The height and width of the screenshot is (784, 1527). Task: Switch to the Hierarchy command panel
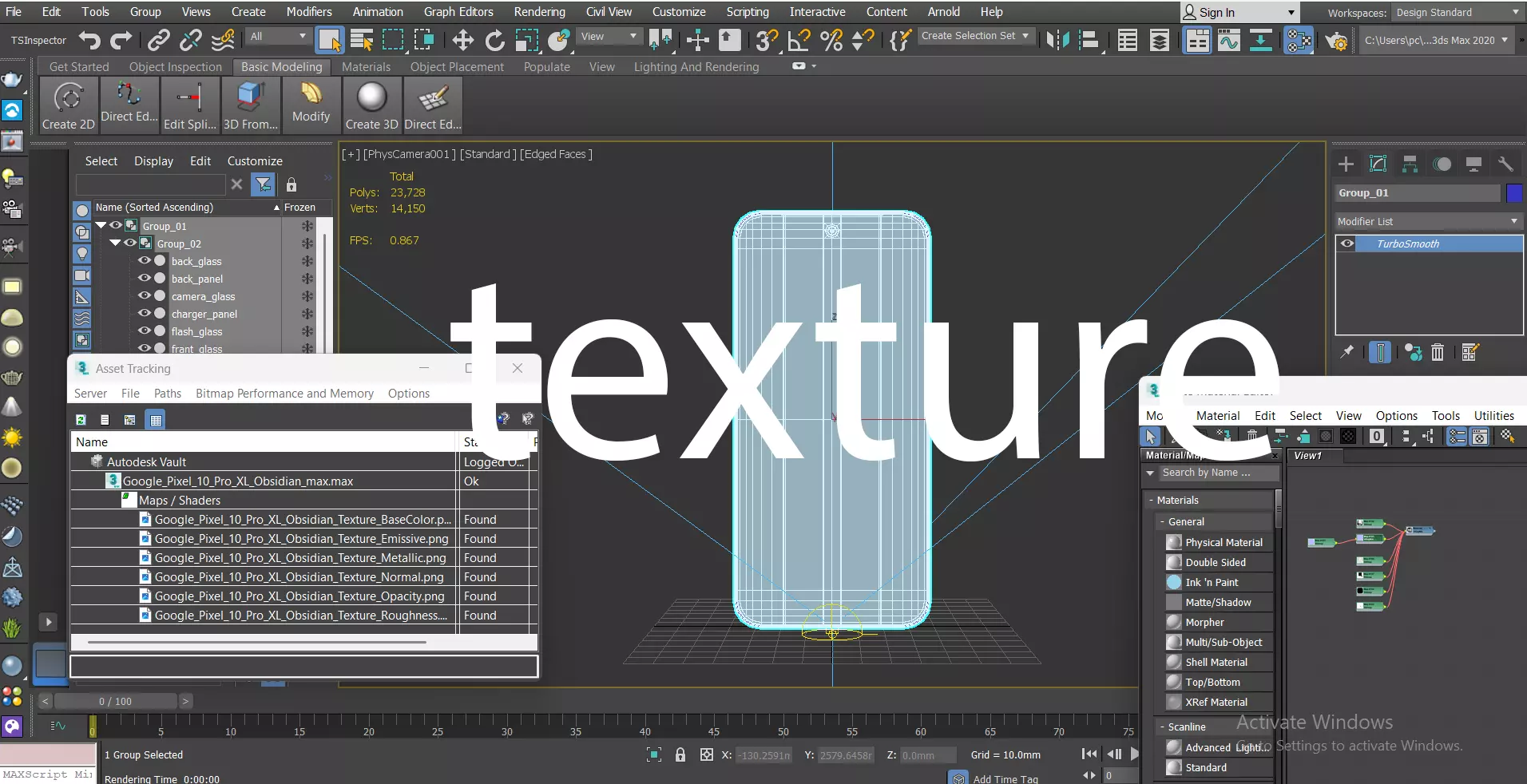(1410, 164)
